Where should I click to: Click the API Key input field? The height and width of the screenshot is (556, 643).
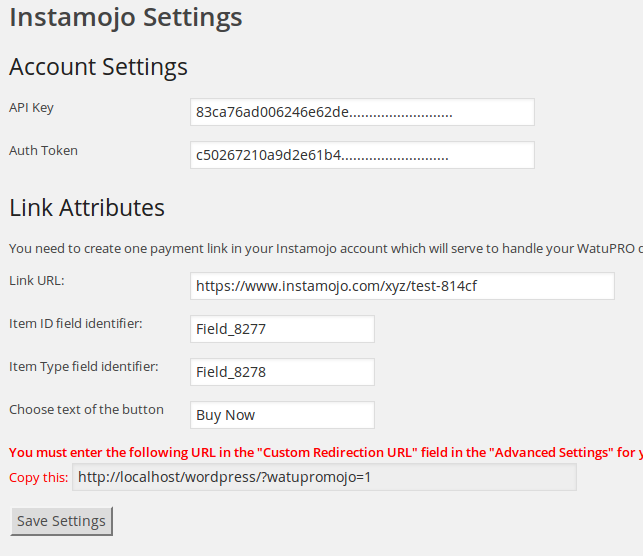click(362, 112)
